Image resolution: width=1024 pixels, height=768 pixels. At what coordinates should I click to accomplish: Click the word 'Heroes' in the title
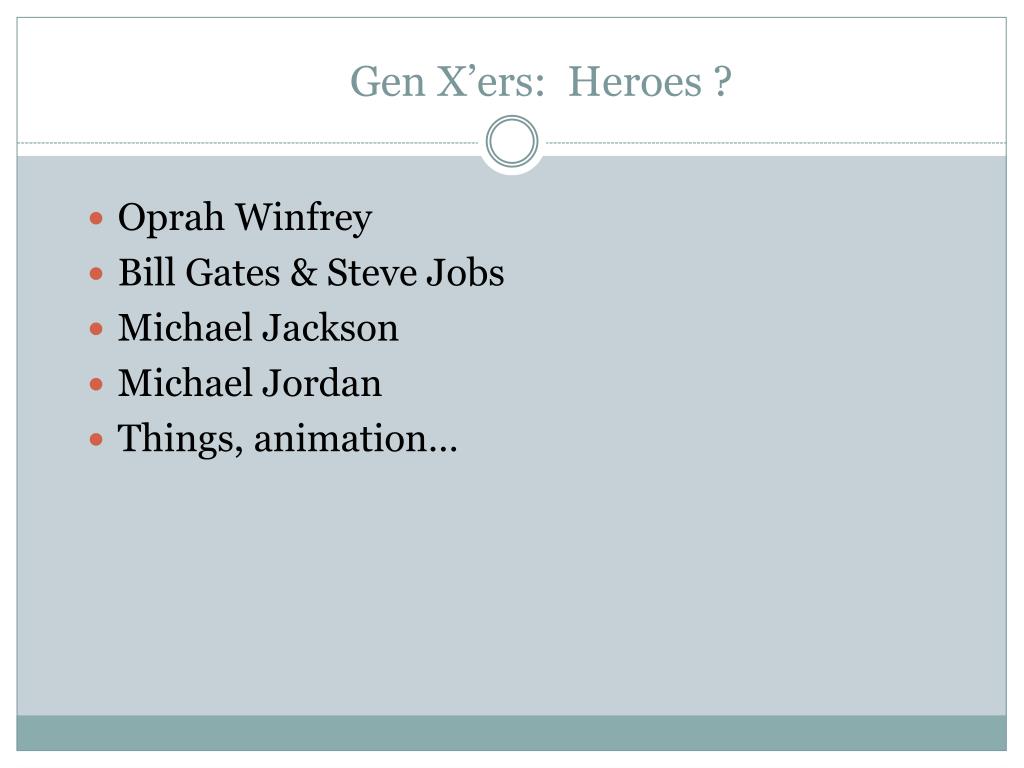coord(635,82)
